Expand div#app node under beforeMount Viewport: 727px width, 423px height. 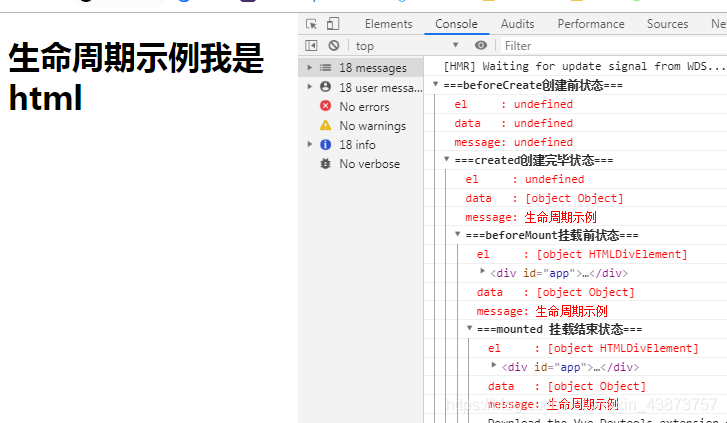click(x=482, y=271)
